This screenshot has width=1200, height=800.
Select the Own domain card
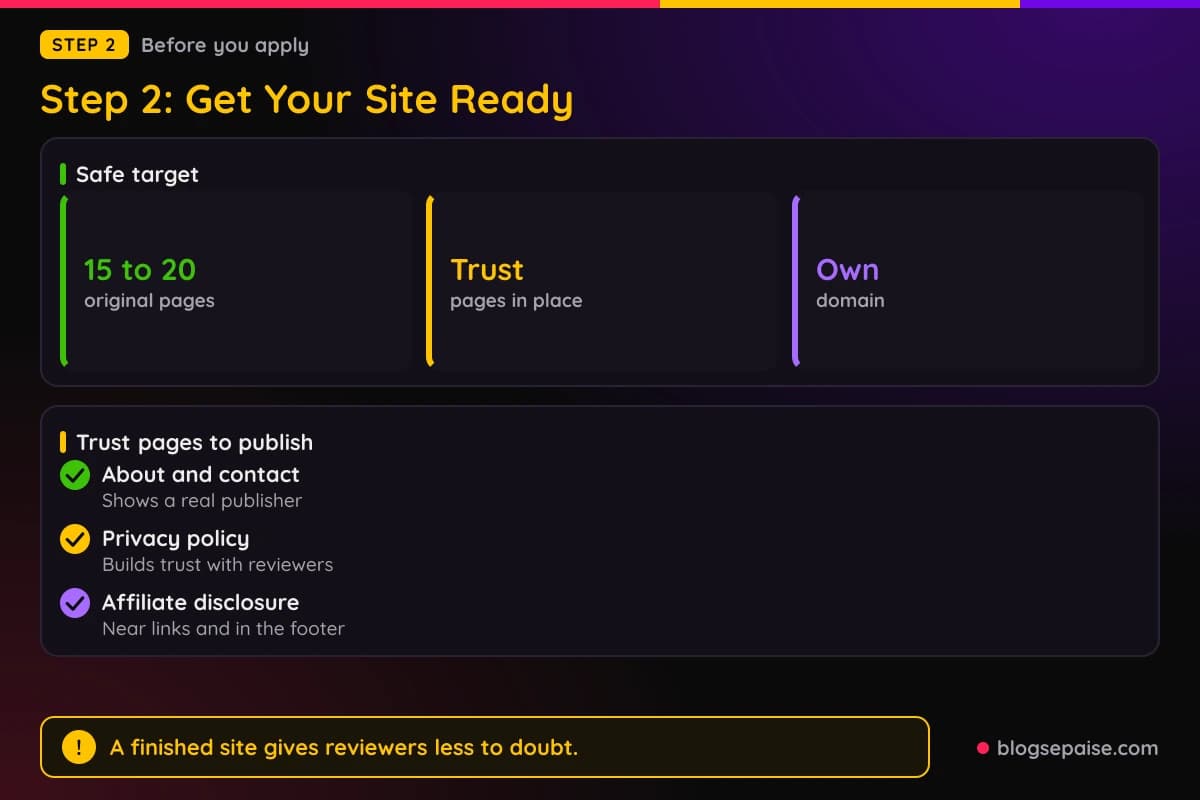pyautogui.click(x=968, y=282)
